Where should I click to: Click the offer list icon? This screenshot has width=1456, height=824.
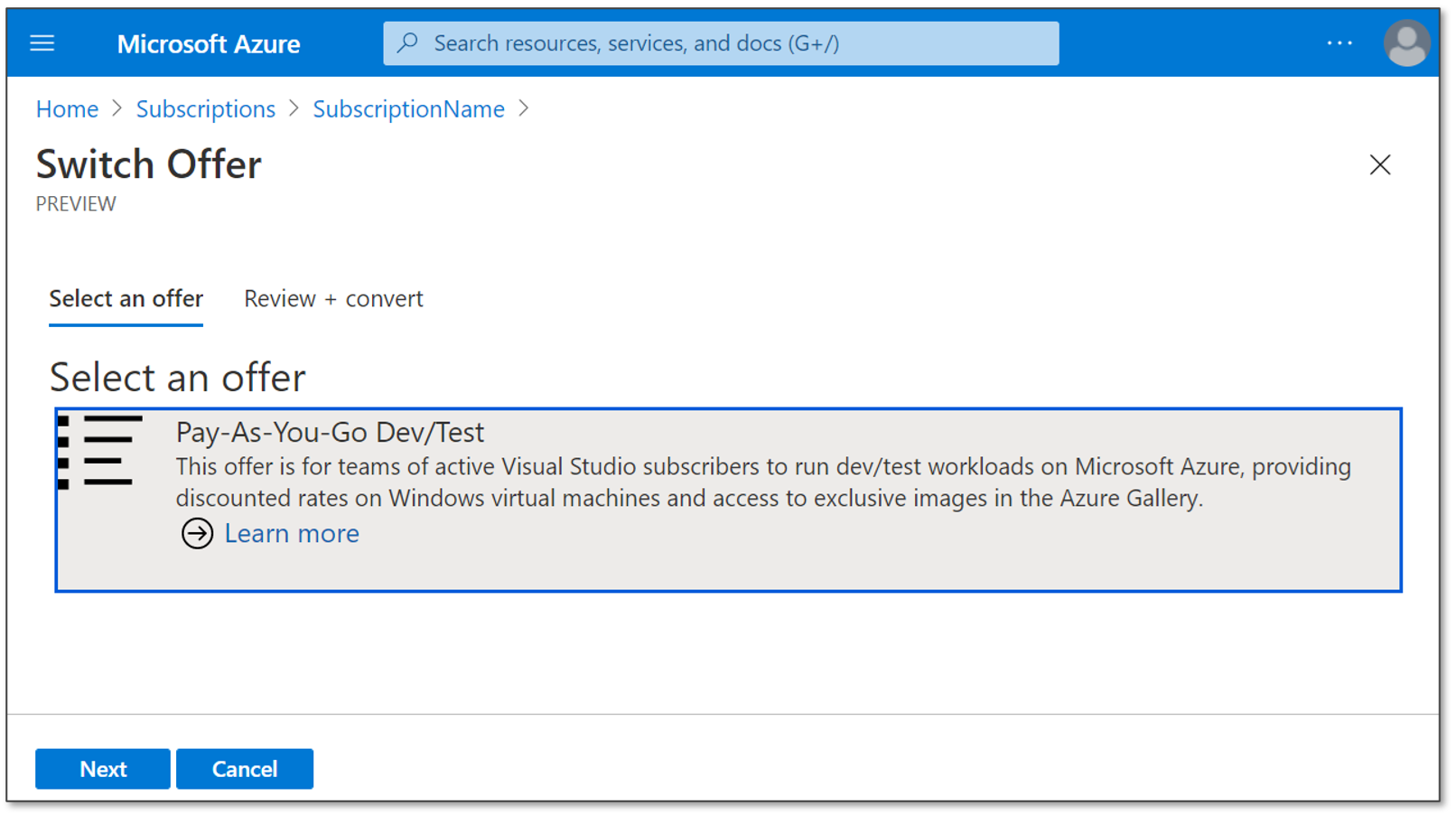[x=100, y=452]
